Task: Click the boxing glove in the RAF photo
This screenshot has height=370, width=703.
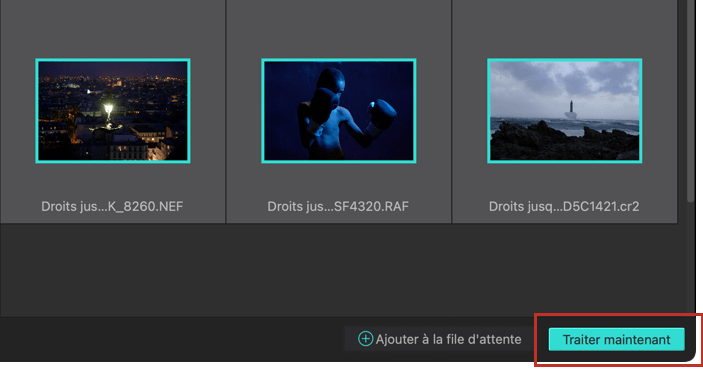Action: [x=381, y=115]
